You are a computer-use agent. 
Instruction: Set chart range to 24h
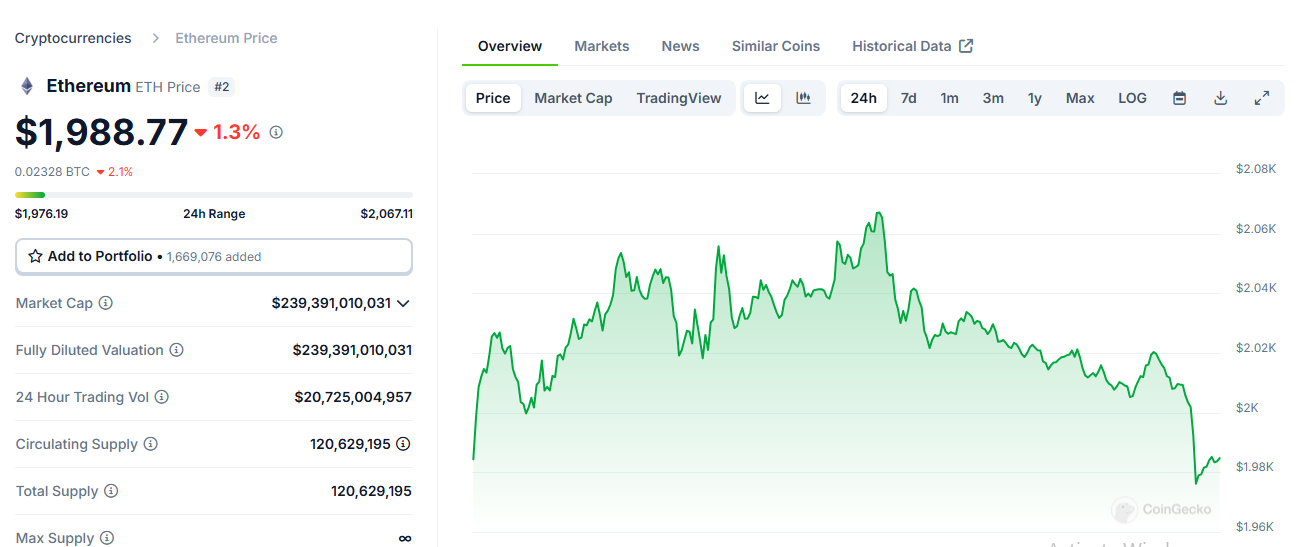864,98
